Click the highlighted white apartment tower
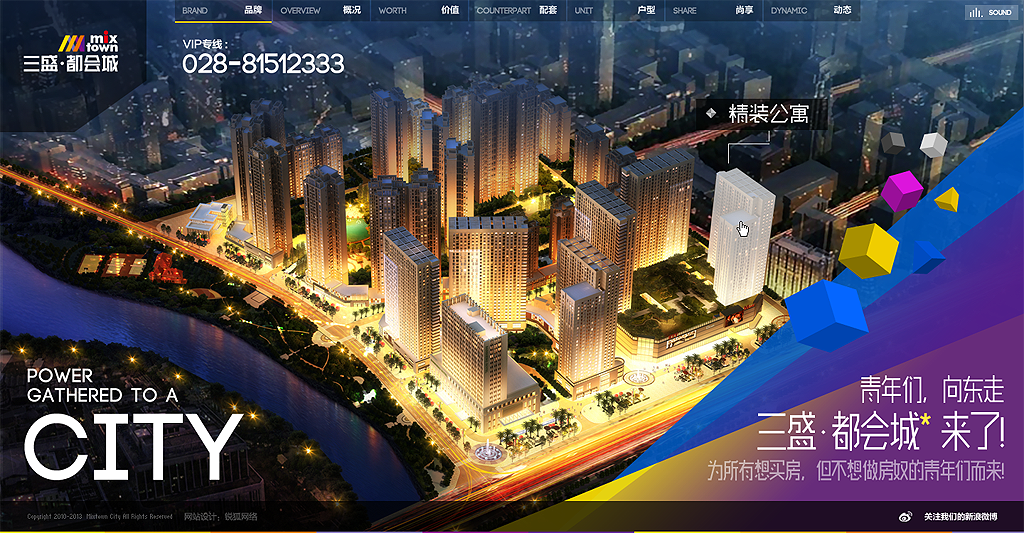This screenshot has height=533, width=1024. [741, 235]
